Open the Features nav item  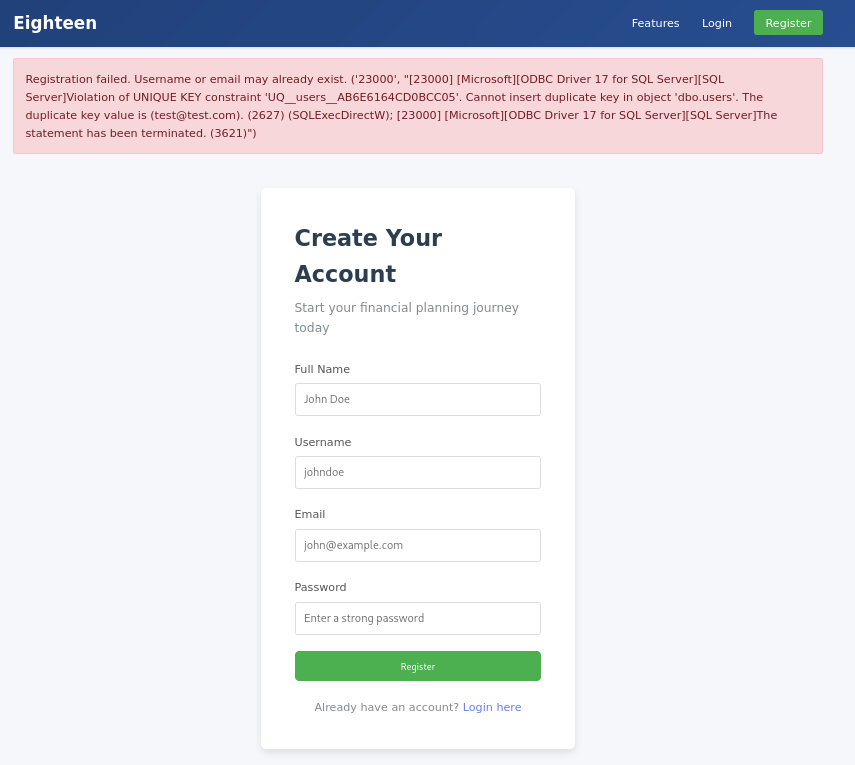[655, 23]
